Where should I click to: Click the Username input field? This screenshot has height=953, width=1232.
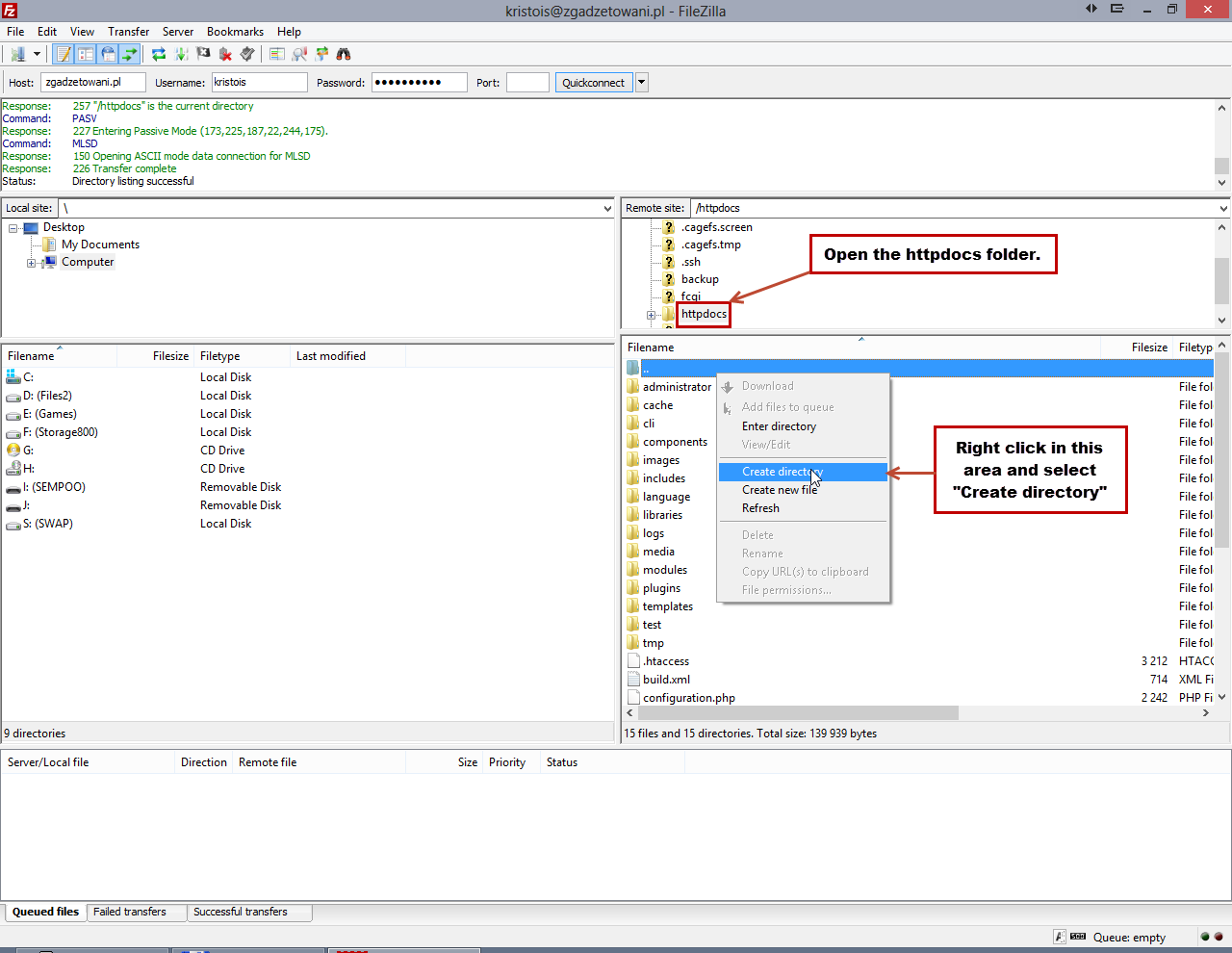tap(259, 83)
